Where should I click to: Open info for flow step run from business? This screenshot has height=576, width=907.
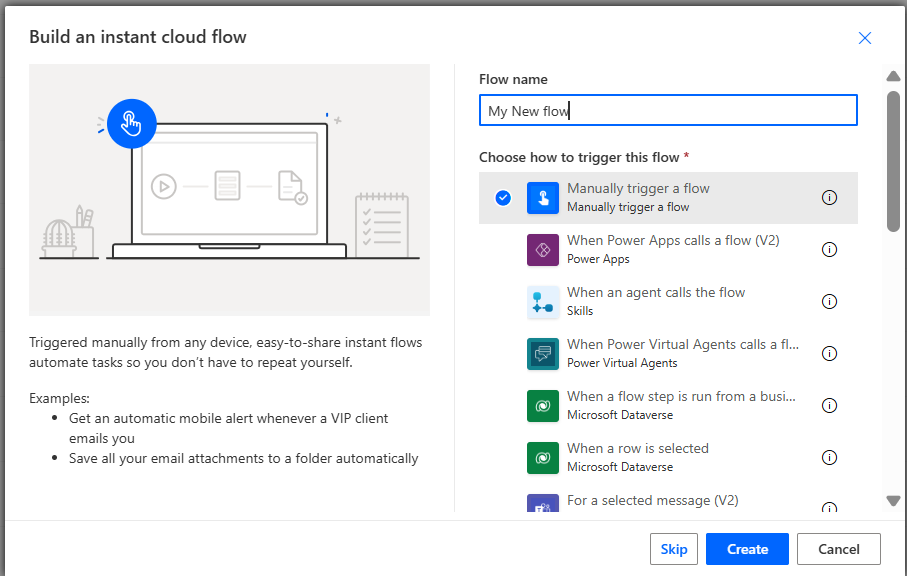(x=829, y=406)
